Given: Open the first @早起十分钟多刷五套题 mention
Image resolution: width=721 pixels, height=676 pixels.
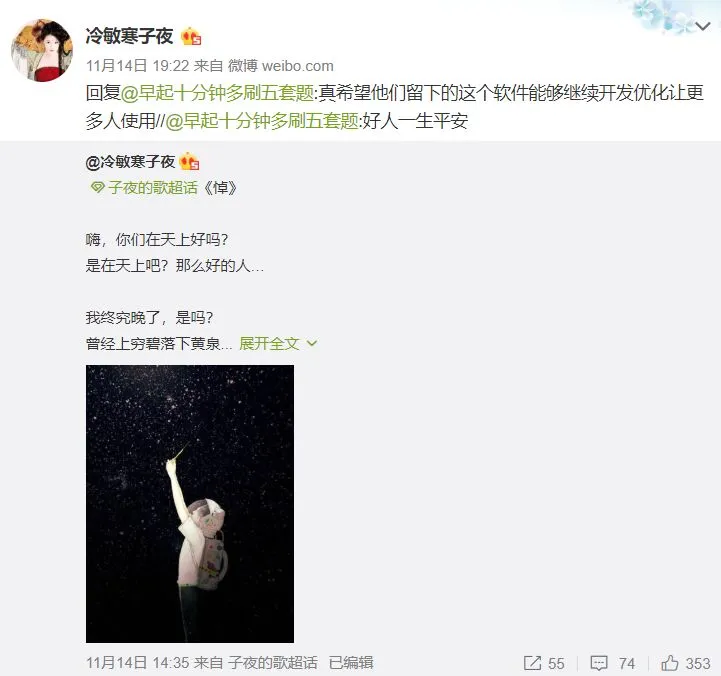Looking at the screenshot, I should pyautogui.click(x=217, y=93).
